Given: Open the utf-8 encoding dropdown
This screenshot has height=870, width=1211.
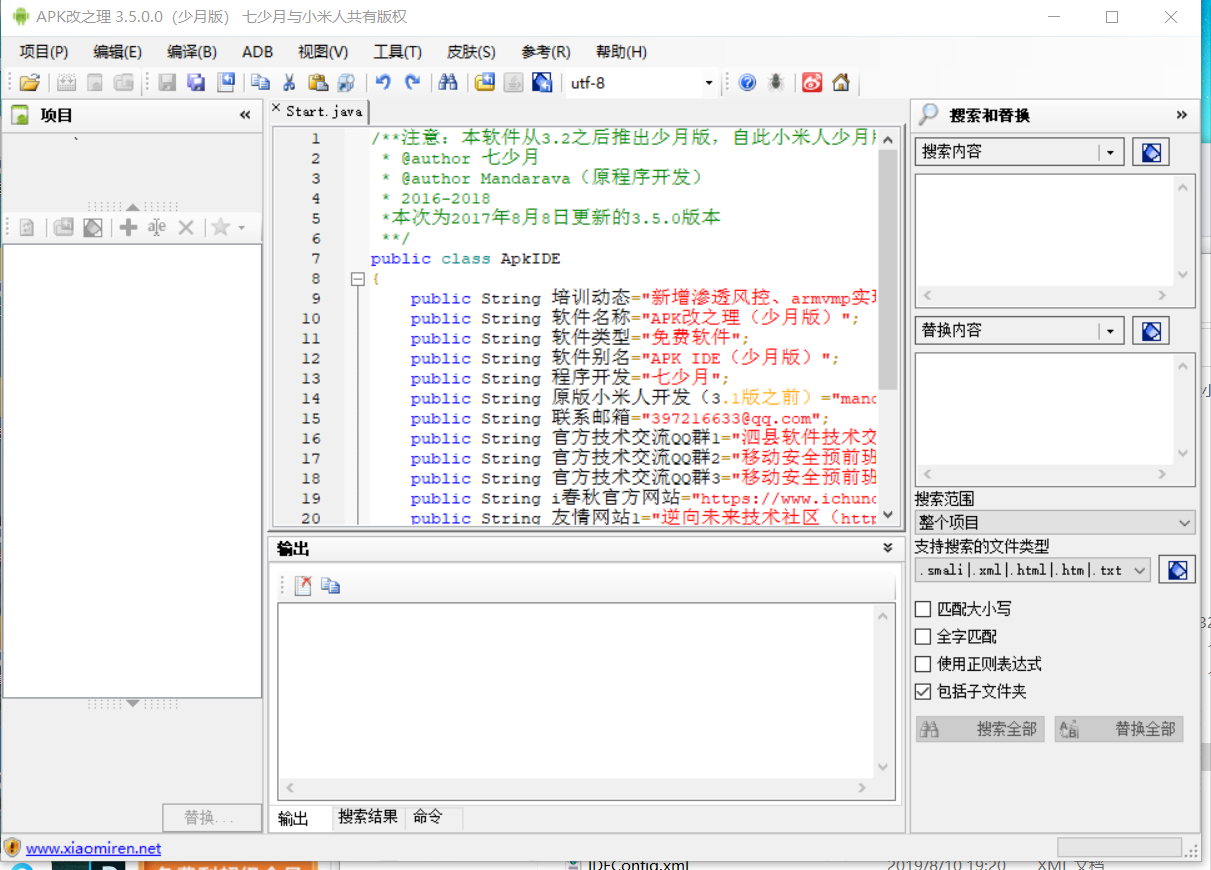Looking at the screenshot, I should point(709,83).
